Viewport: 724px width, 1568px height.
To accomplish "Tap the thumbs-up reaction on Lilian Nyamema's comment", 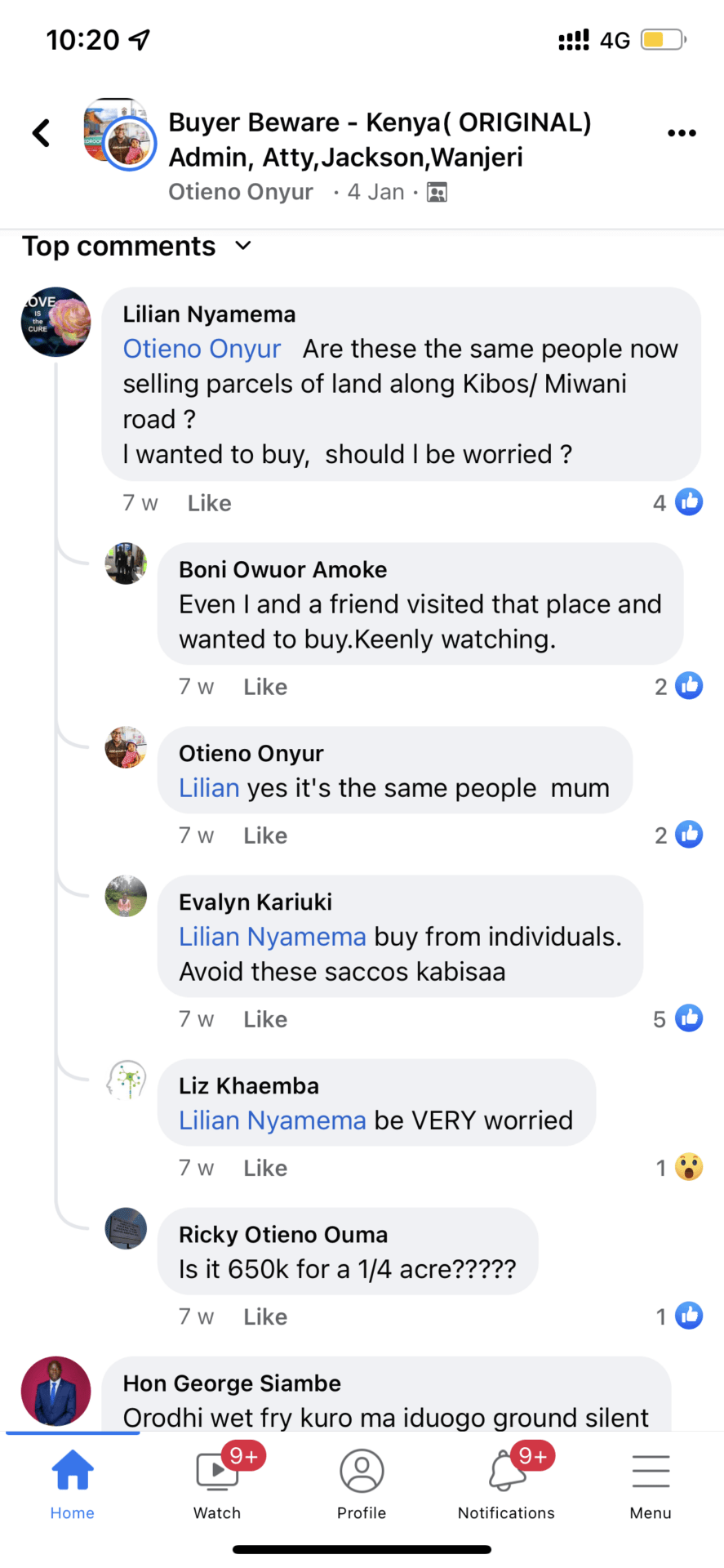I will tap(689, 502).
